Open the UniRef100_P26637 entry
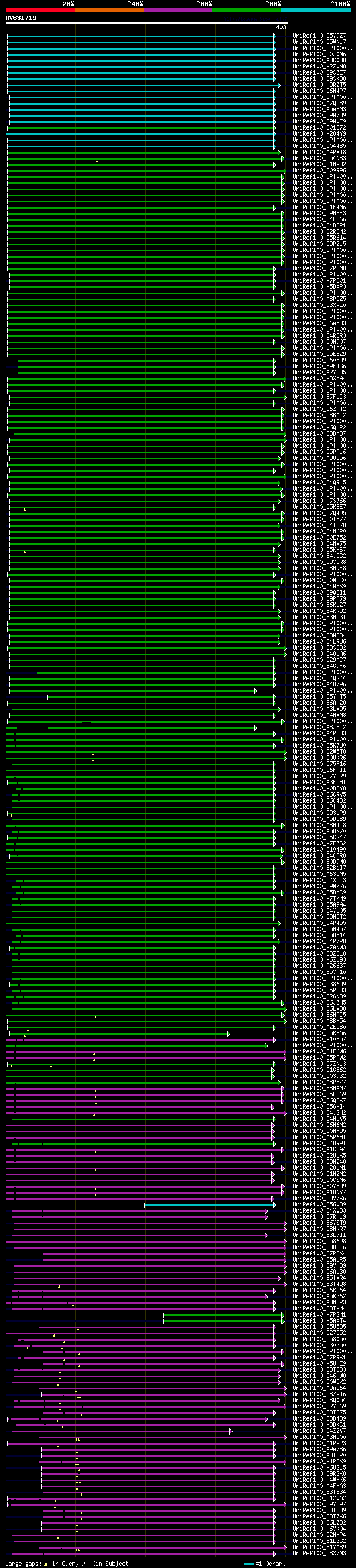 coord(319,967)
